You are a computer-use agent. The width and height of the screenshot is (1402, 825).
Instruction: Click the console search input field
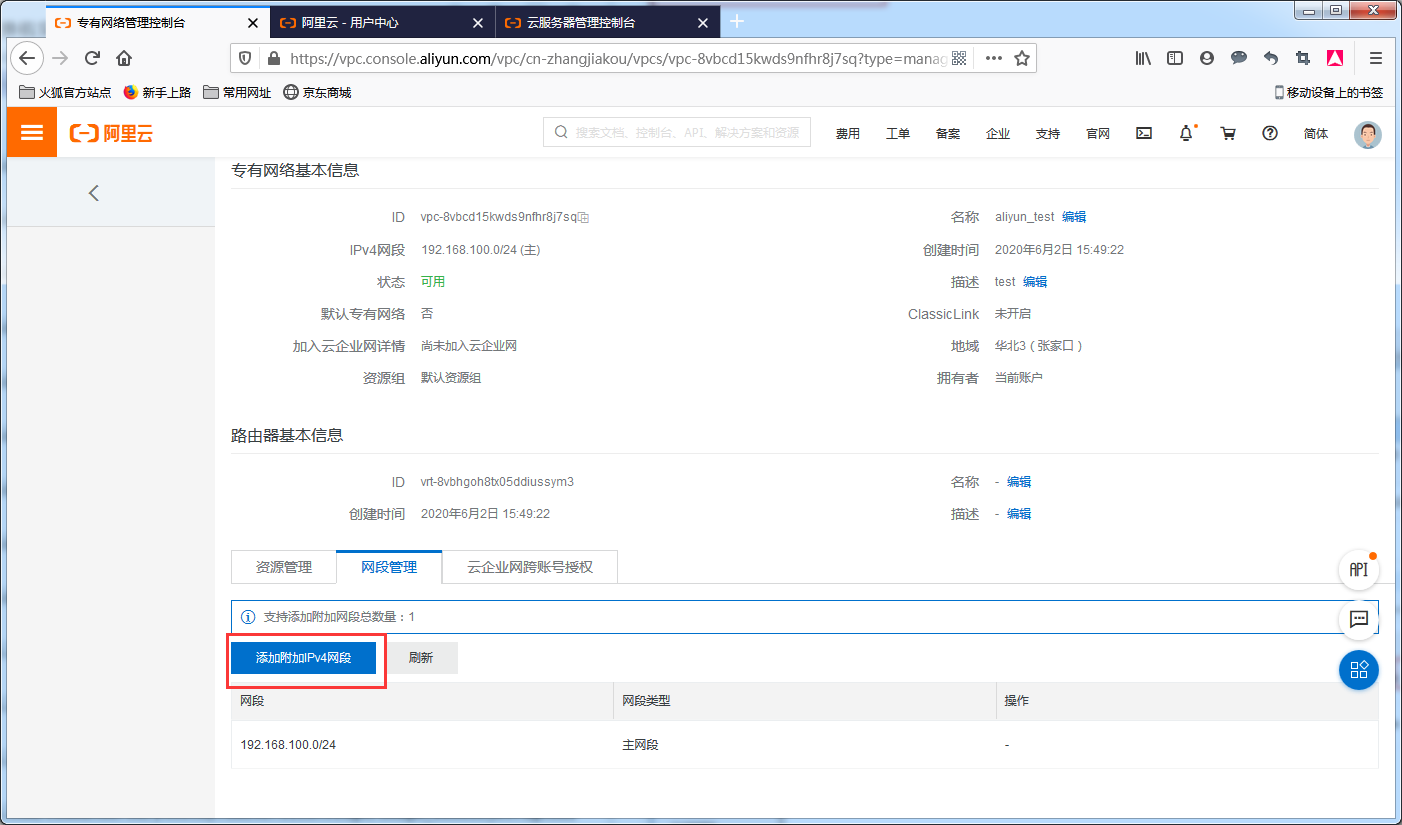pyautogui.click(x=676, y=131)
